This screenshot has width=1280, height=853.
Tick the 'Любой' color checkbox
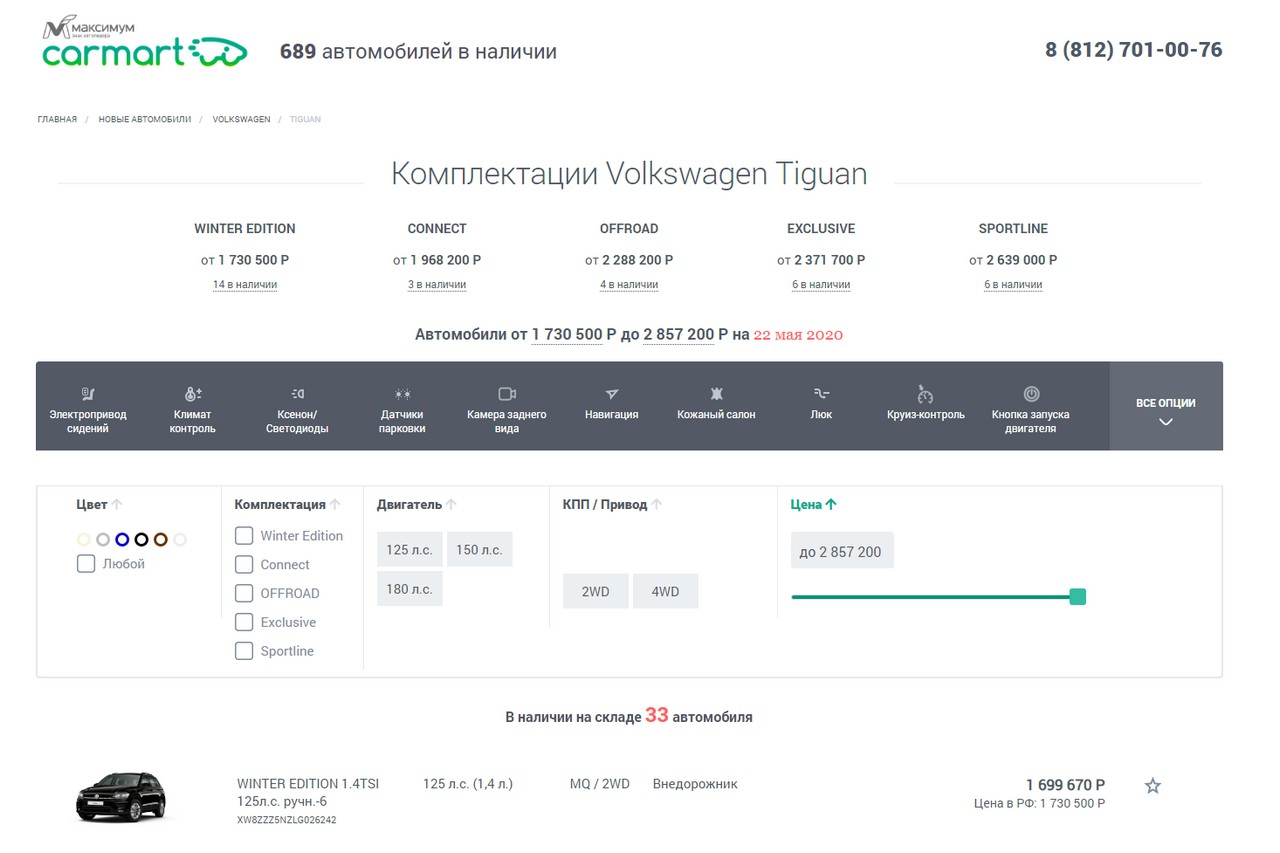click(x=86, y=564)
